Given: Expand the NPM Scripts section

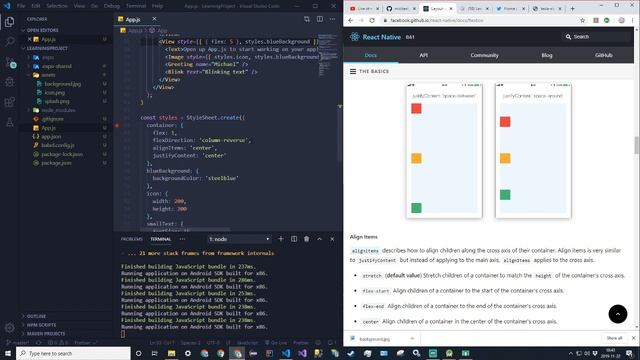Looking at the screenshot, I should (41, 325).
